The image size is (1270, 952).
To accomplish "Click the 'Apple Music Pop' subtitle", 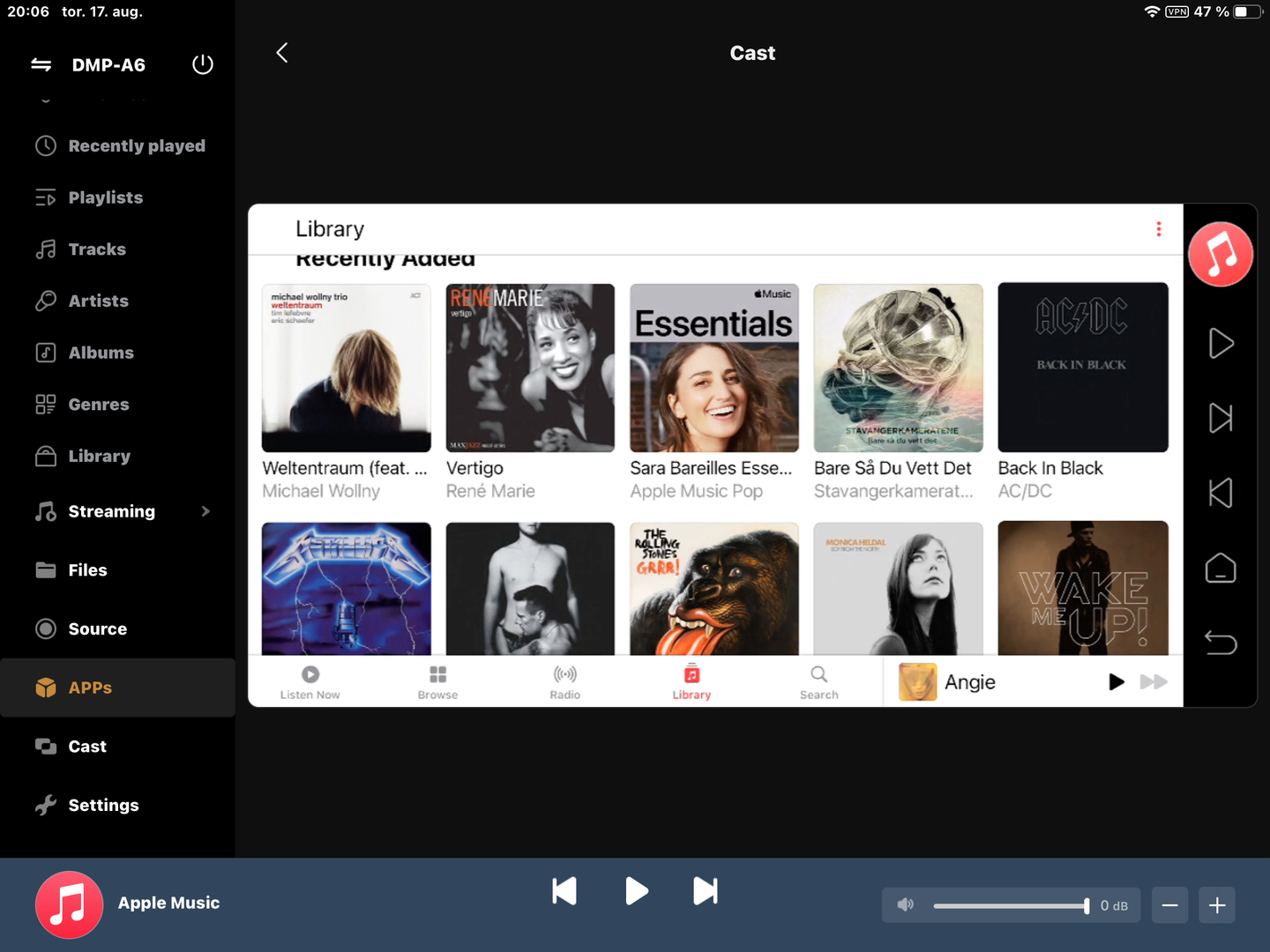I will (x=696, y=491).
